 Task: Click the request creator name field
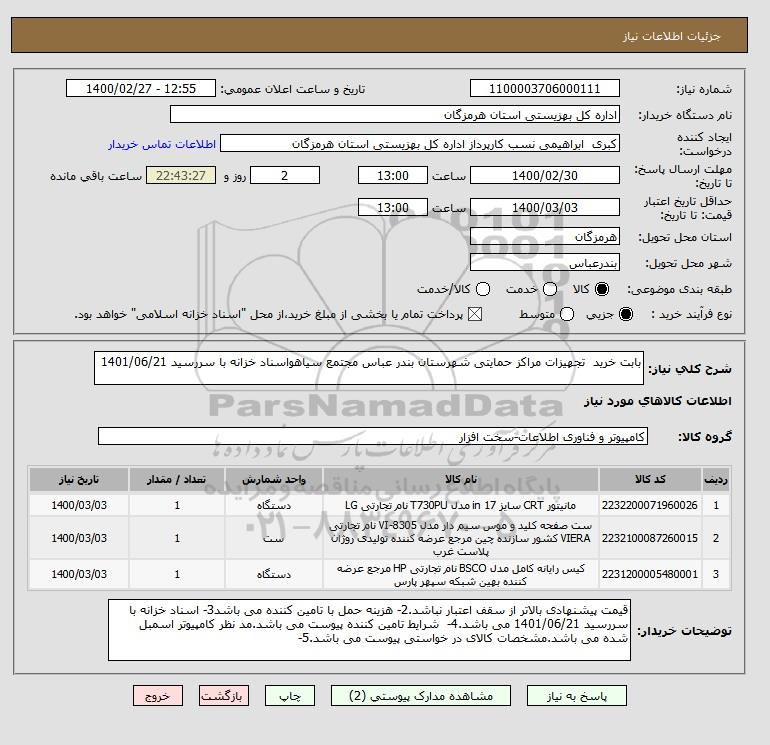tap(420, 143)
